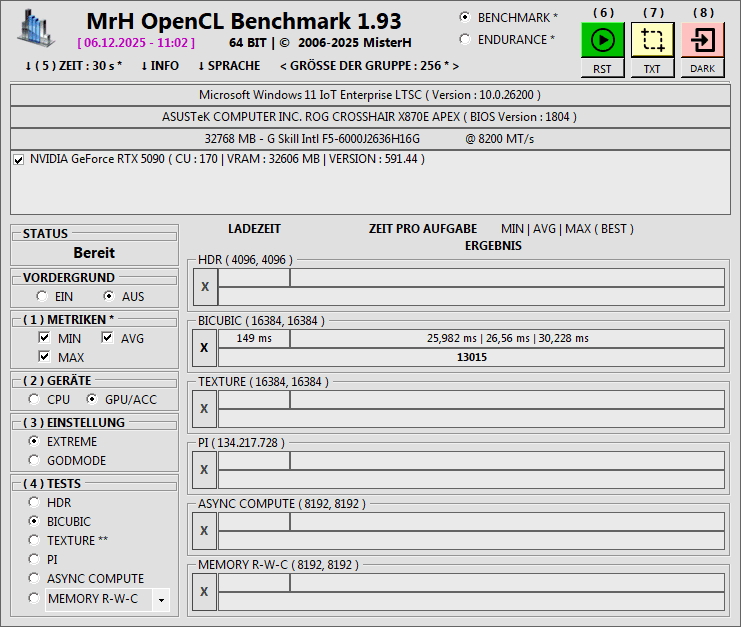Click the X button for BICUBIC result

205,348
